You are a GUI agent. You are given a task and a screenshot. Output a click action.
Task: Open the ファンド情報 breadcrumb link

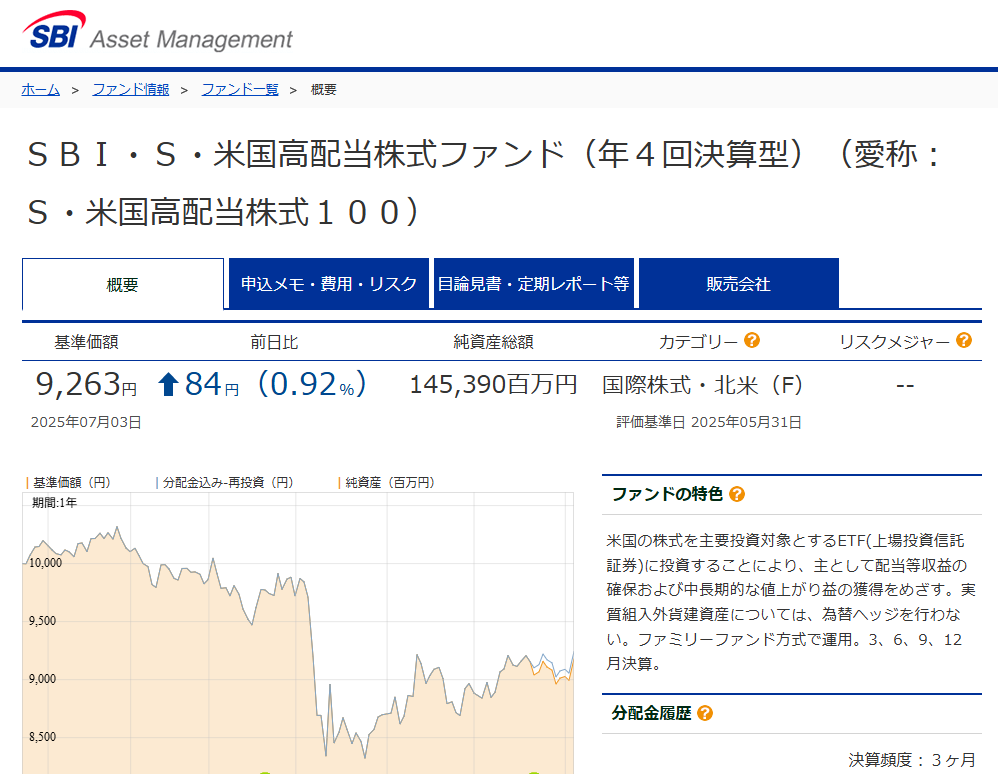[131, 89]
